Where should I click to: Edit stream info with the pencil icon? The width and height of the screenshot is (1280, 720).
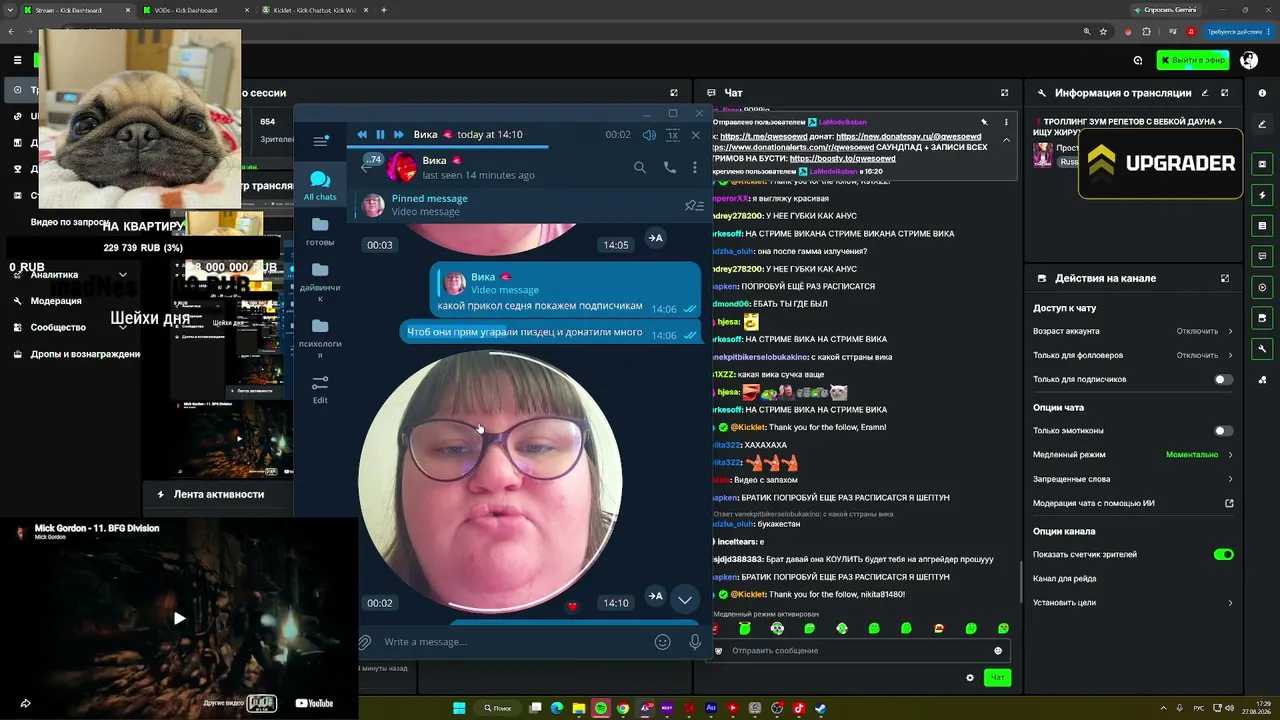(x=1204, y=93)
